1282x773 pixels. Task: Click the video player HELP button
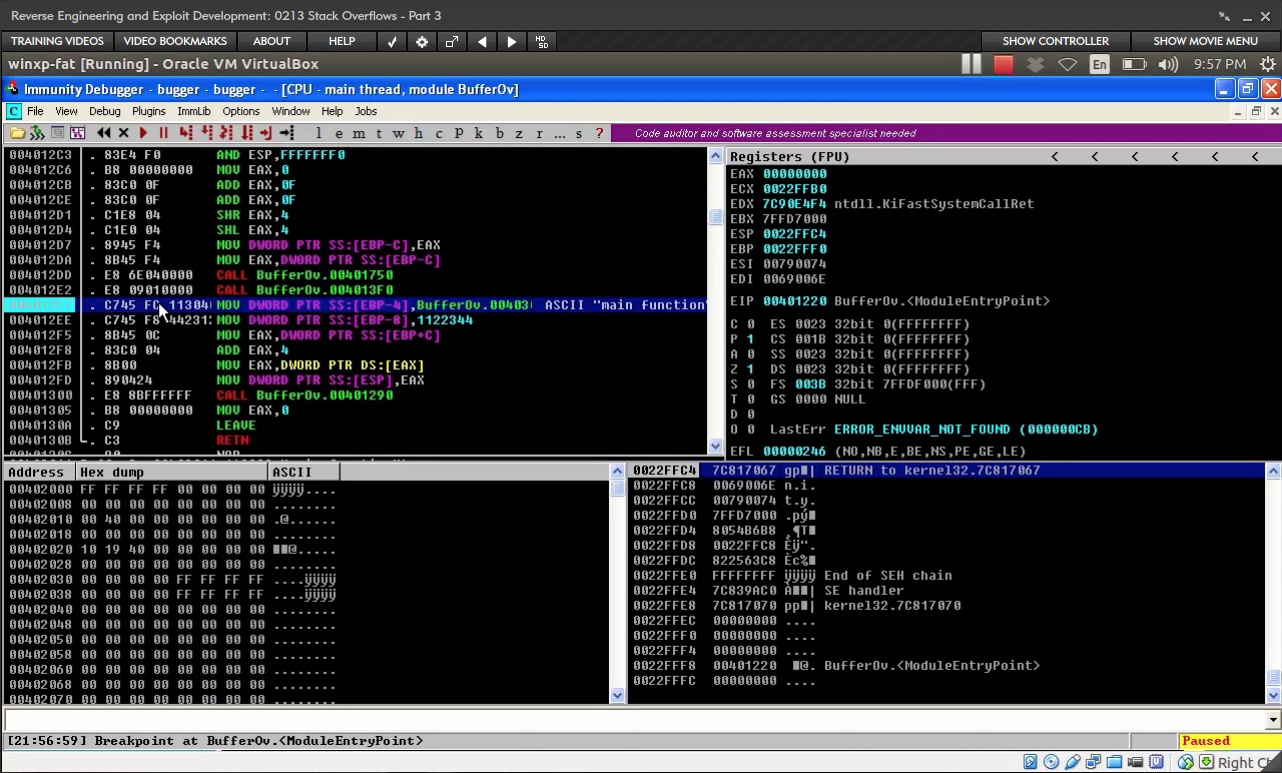click(x=342, y=41)
